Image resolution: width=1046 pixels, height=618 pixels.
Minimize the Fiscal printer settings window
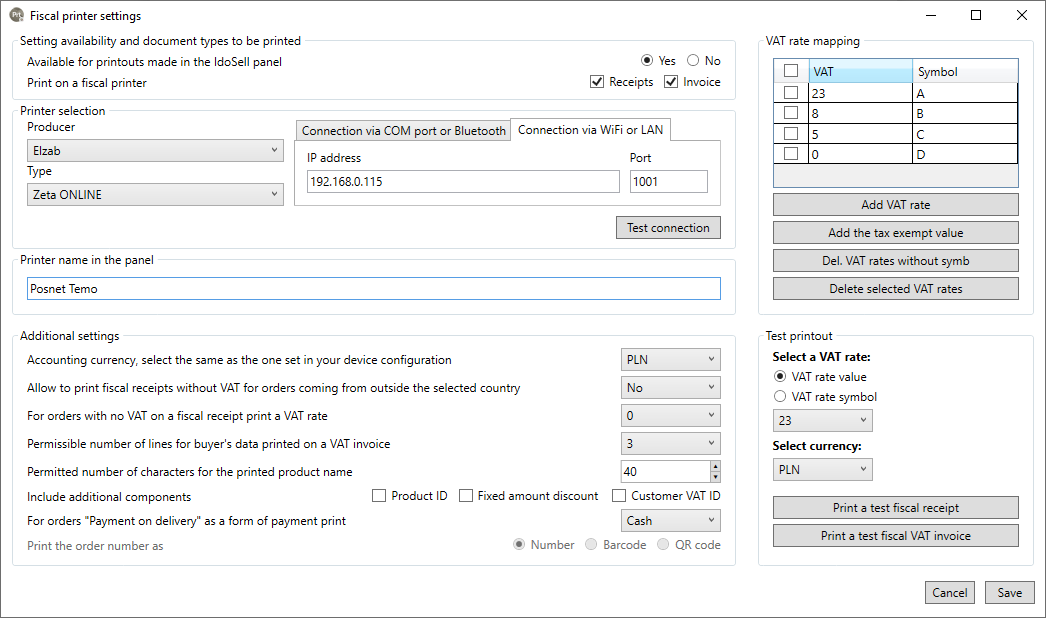tap(931, 15)
